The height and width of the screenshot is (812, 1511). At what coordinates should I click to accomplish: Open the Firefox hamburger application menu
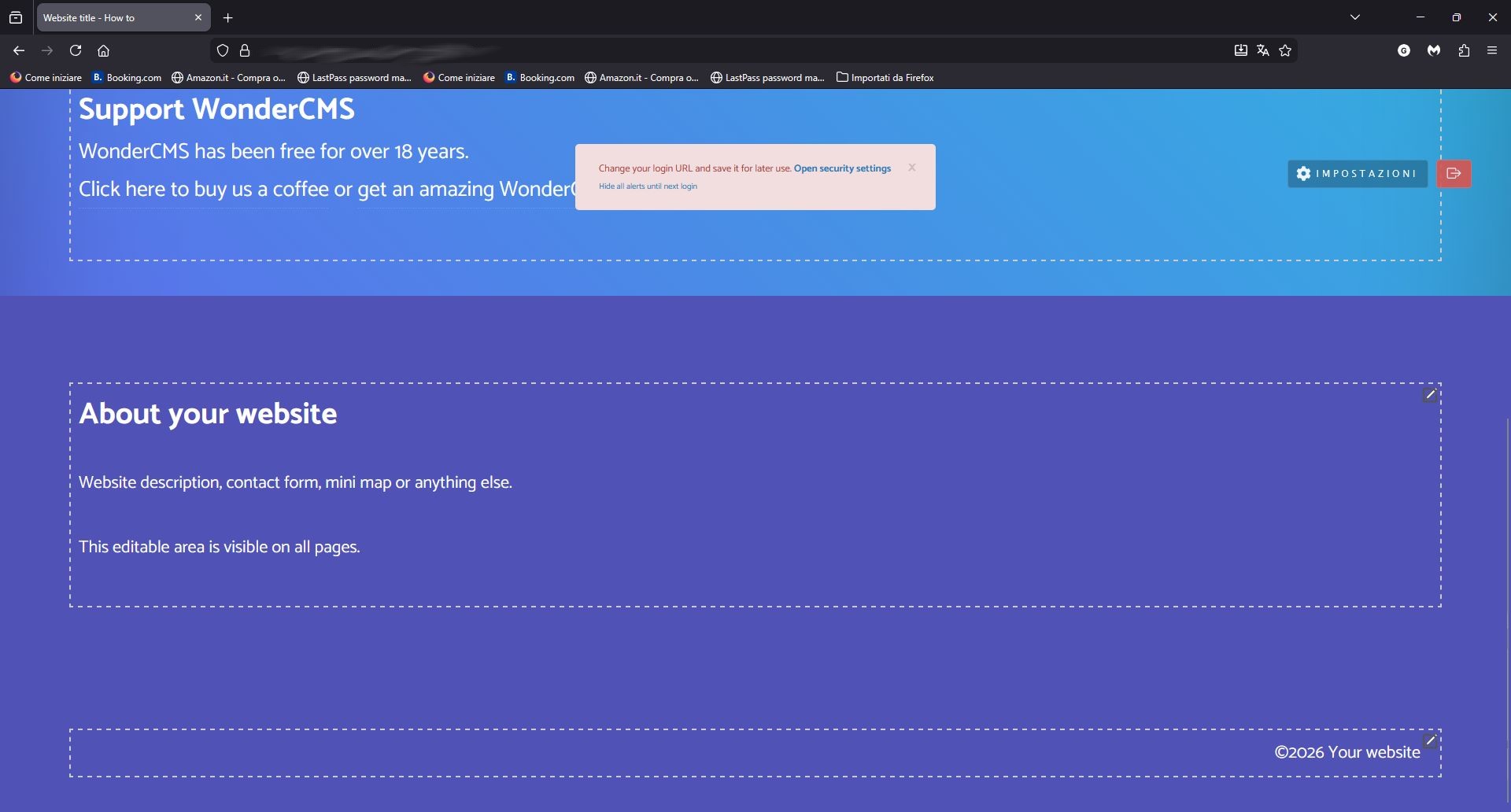1493,51
